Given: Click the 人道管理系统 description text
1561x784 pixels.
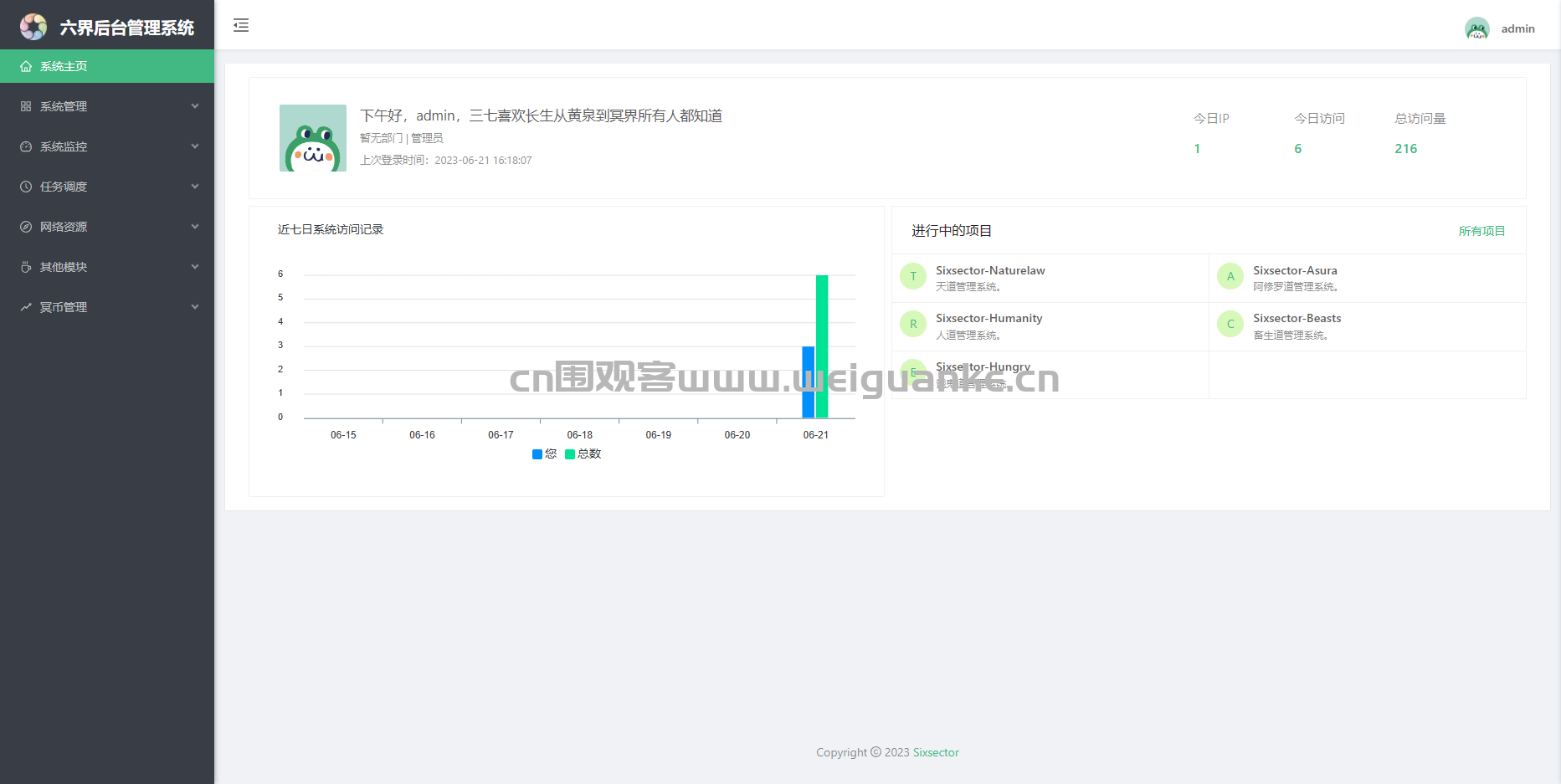Looking at the screenshot, I should pyautogui.click(x=968, y=336).
